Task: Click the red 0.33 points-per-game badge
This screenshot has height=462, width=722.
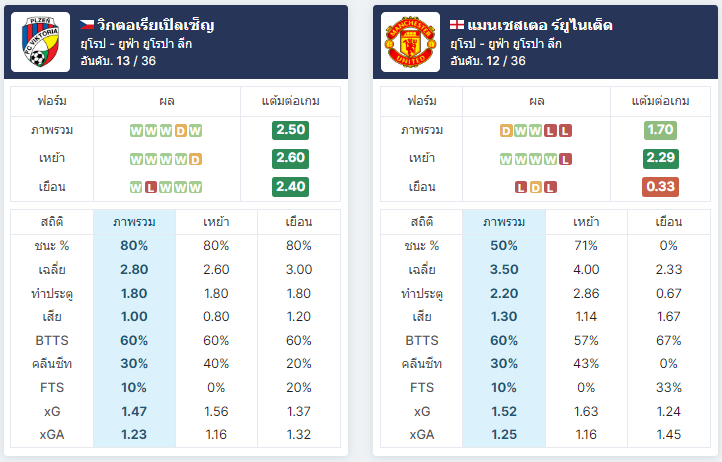Action: 660,187
